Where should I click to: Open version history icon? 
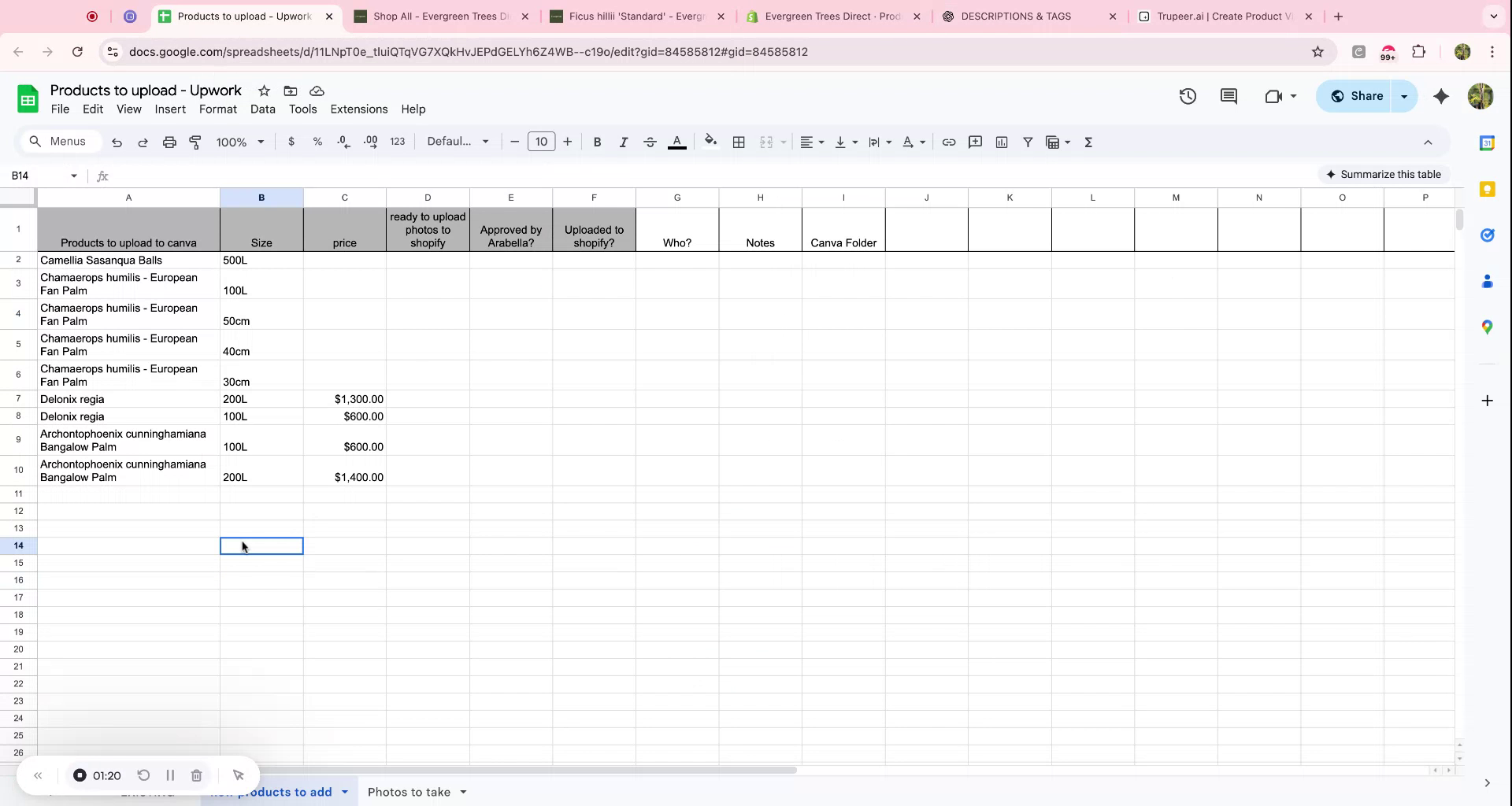tap(1188, 95)
